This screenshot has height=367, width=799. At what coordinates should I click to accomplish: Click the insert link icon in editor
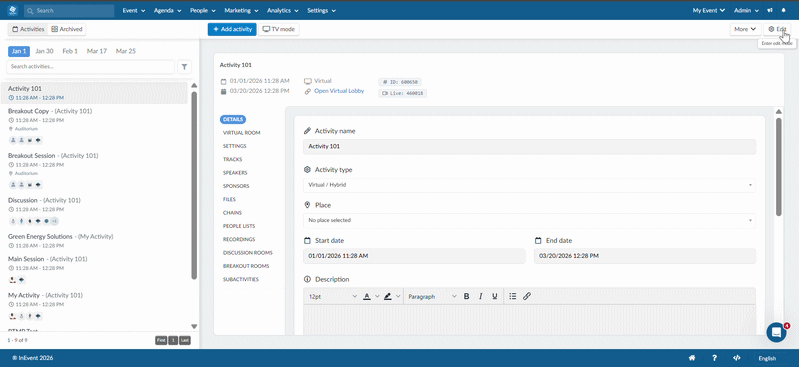pyautogui.click(x=527, y=296)
